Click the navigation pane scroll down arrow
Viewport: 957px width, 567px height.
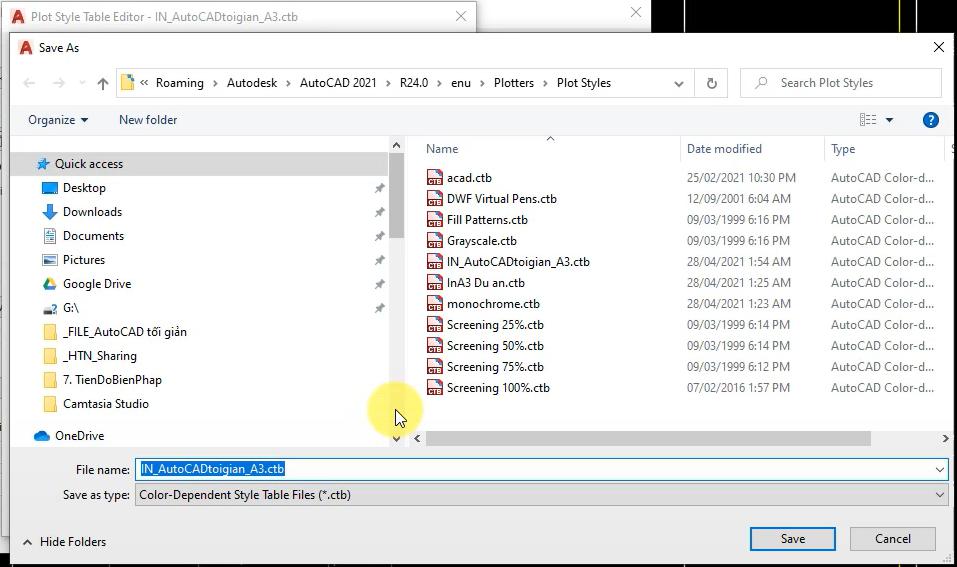tap(396, 438)
